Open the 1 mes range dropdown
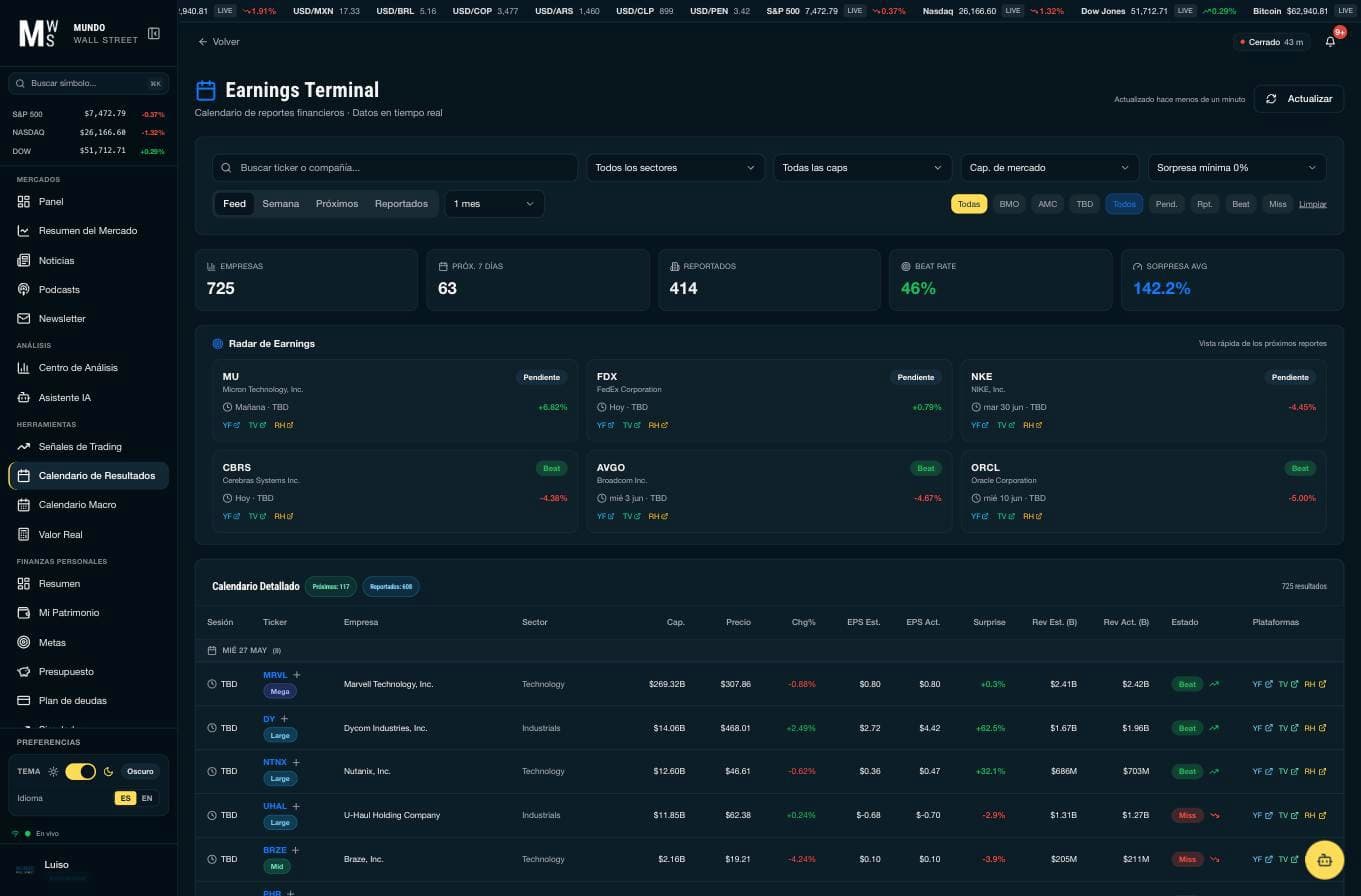 pos(495,204)
